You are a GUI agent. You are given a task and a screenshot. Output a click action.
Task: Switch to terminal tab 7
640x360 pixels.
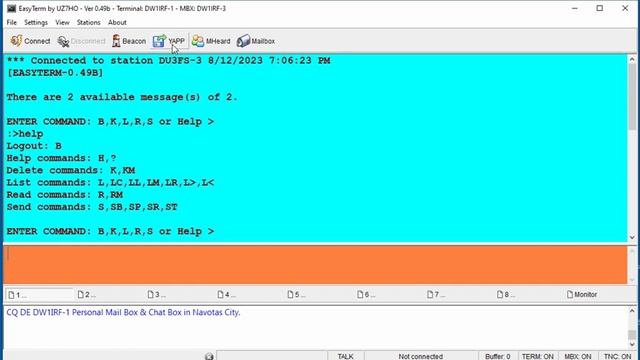click(x=436, y=295)
